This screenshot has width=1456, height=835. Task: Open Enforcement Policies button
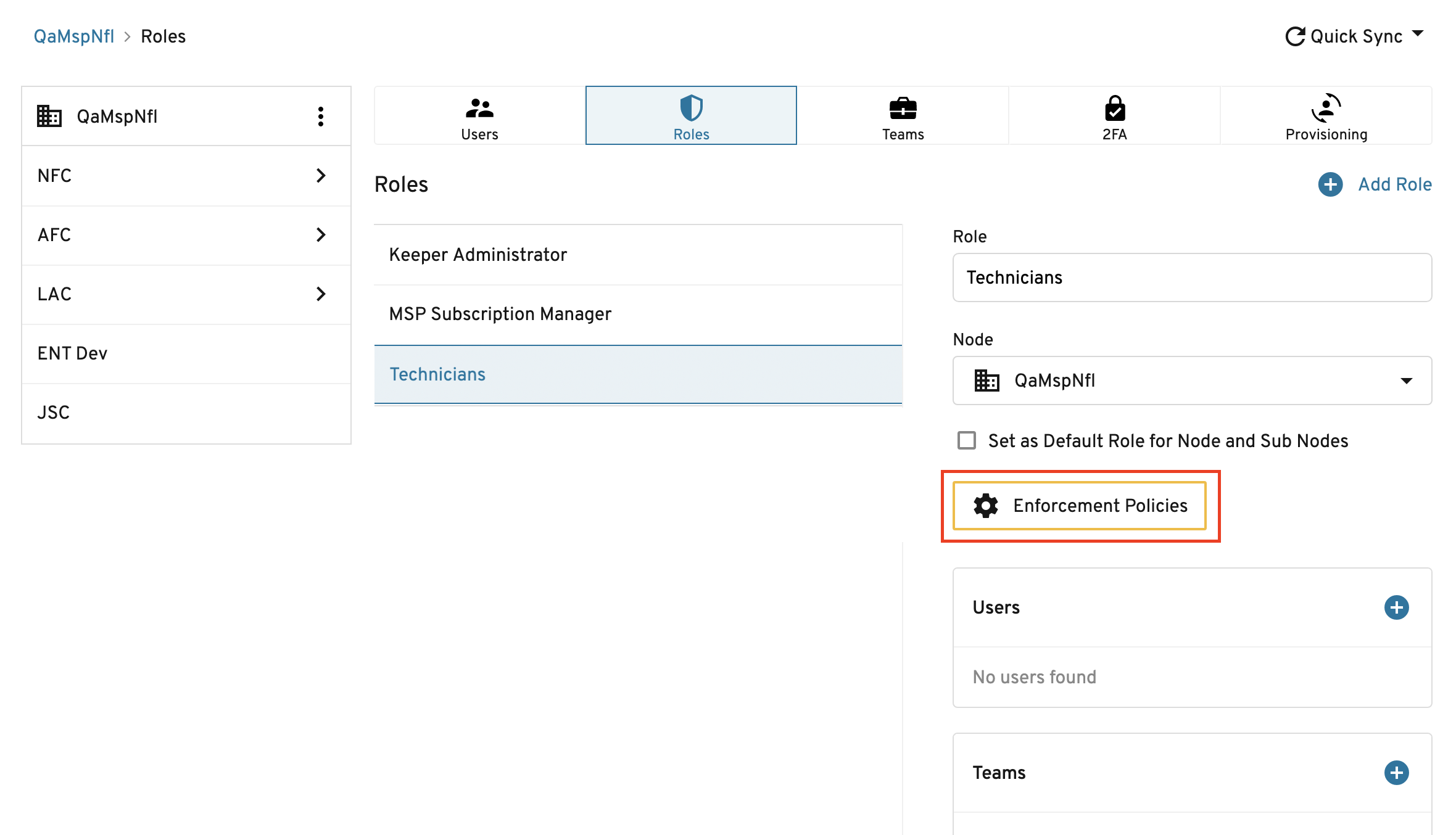click(1079, 506)
